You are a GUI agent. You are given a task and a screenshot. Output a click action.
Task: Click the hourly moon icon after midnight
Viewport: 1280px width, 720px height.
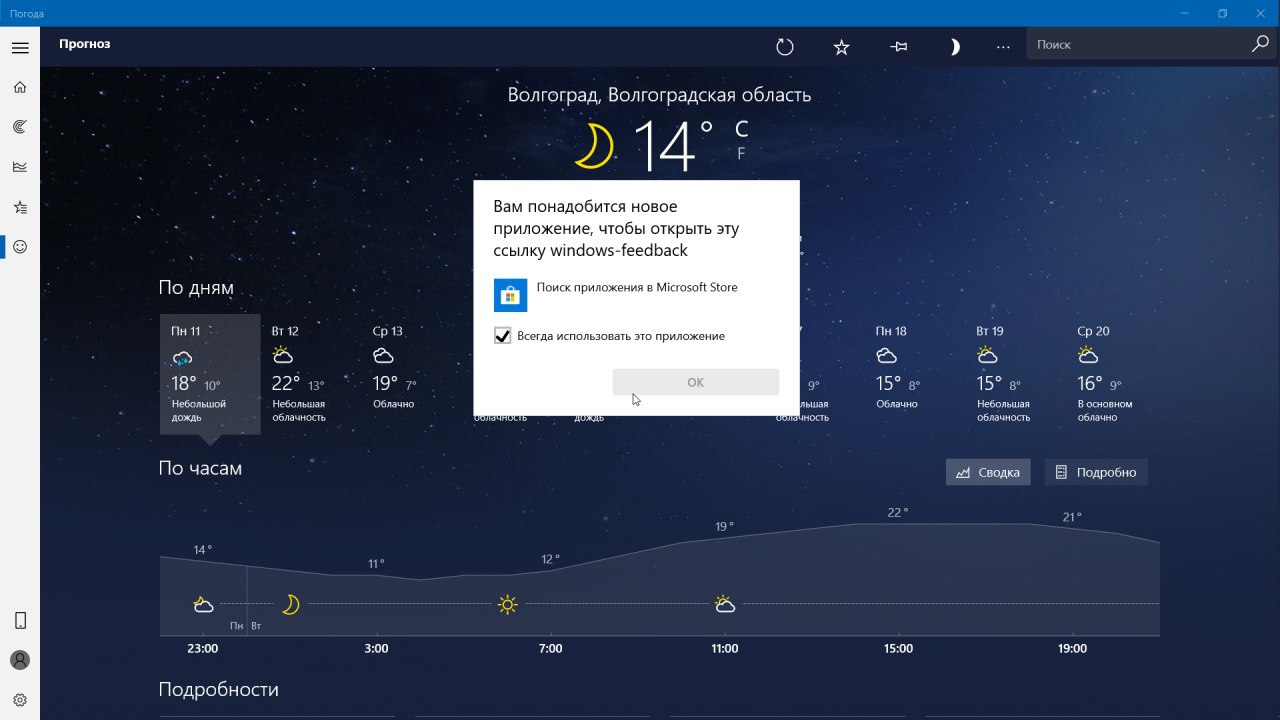(x=290, y=604)
